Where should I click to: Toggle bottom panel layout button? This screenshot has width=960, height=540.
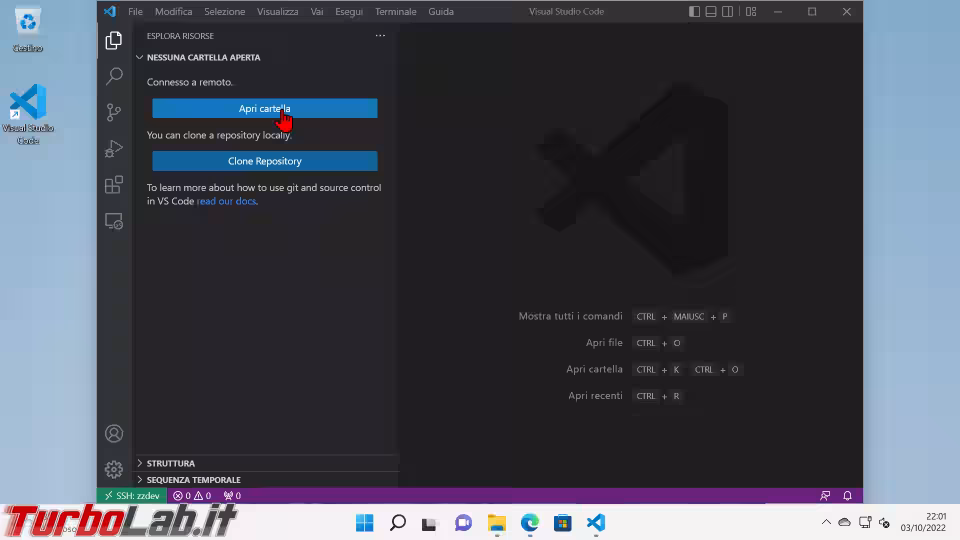pos(711,12)
